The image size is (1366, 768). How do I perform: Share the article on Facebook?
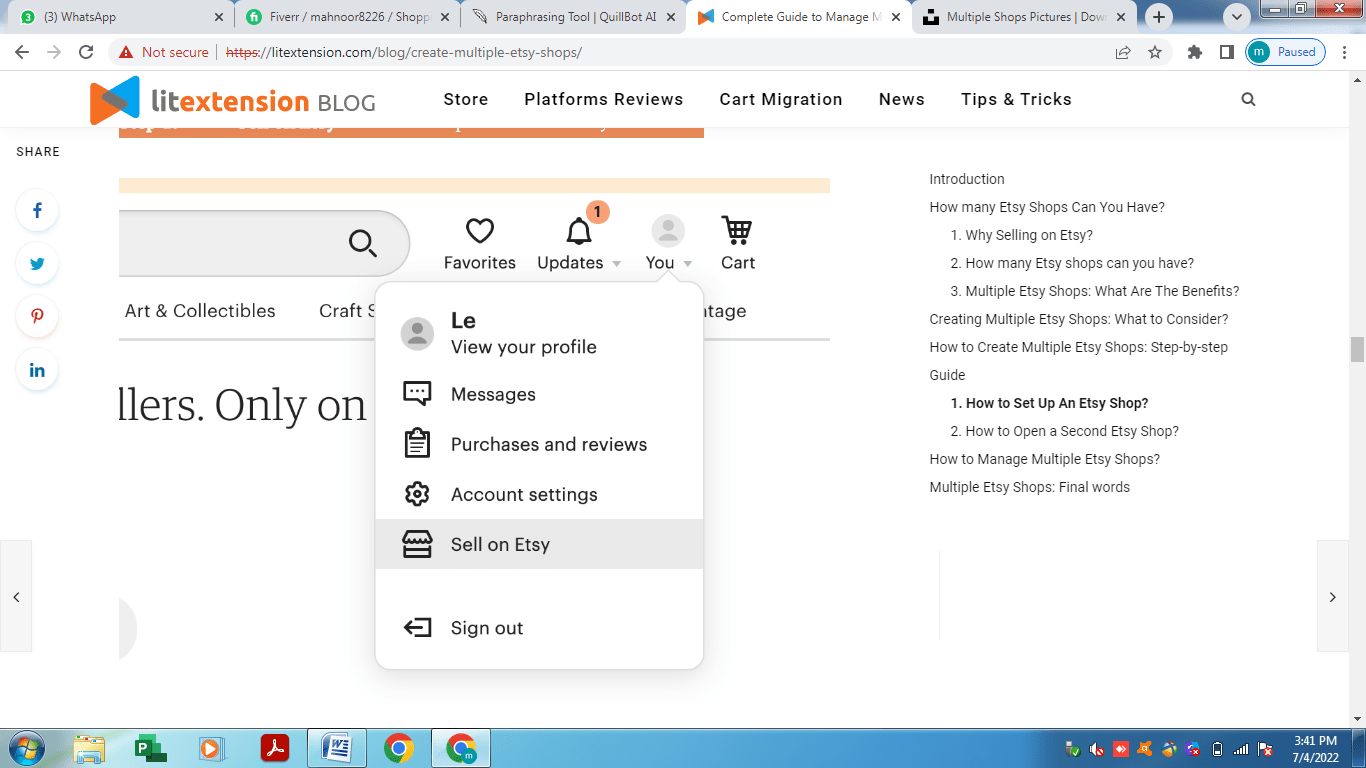coord(37,211)
